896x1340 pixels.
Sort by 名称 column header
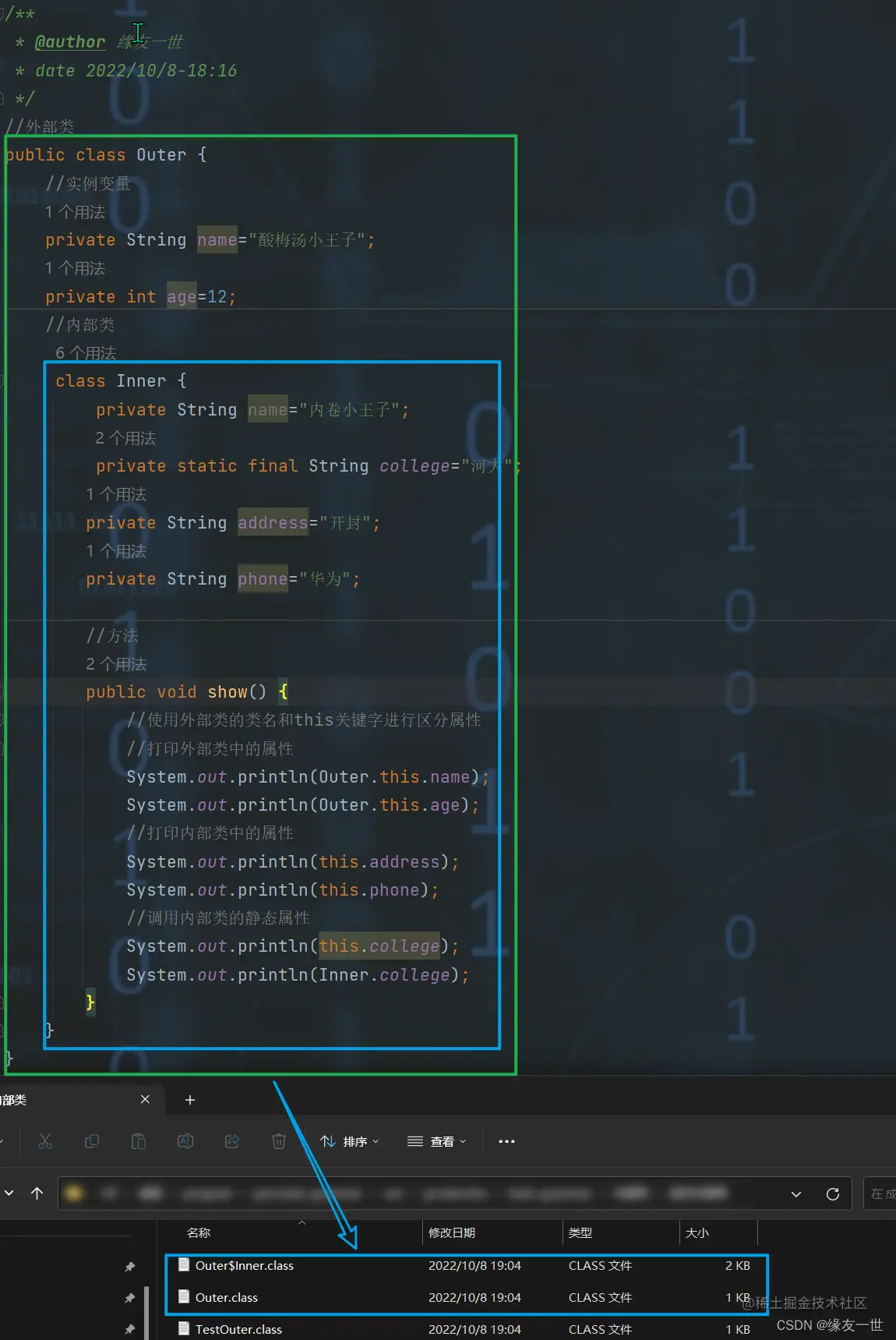[199, 1232]
